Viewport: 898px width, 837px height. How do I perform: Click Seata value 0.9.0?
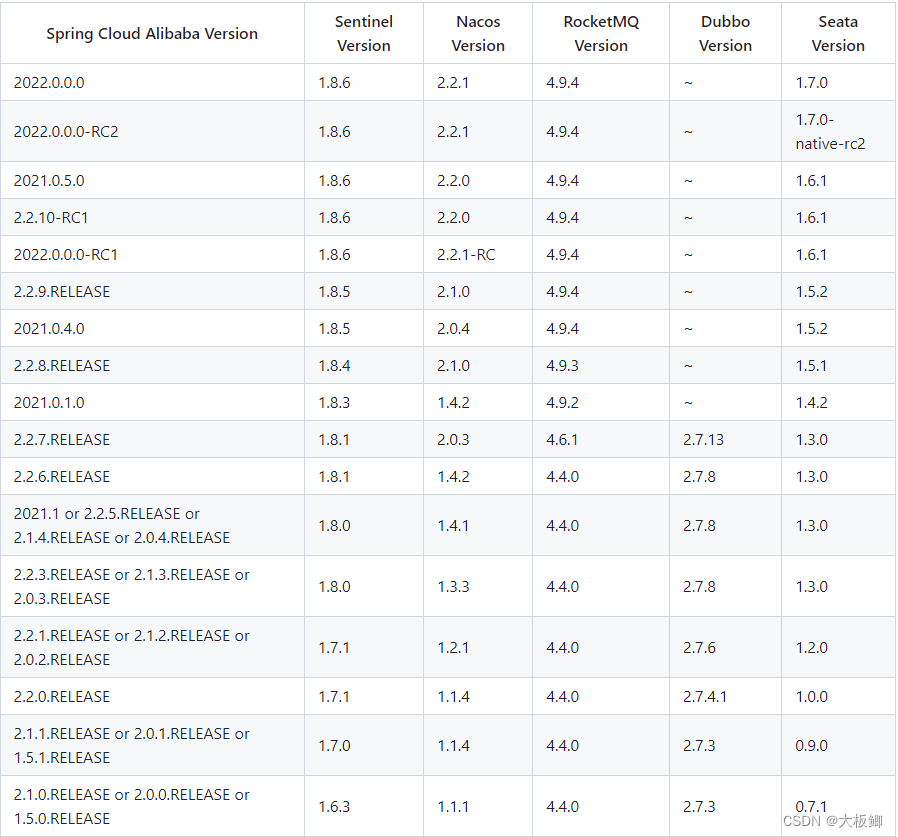click(812, 745)
